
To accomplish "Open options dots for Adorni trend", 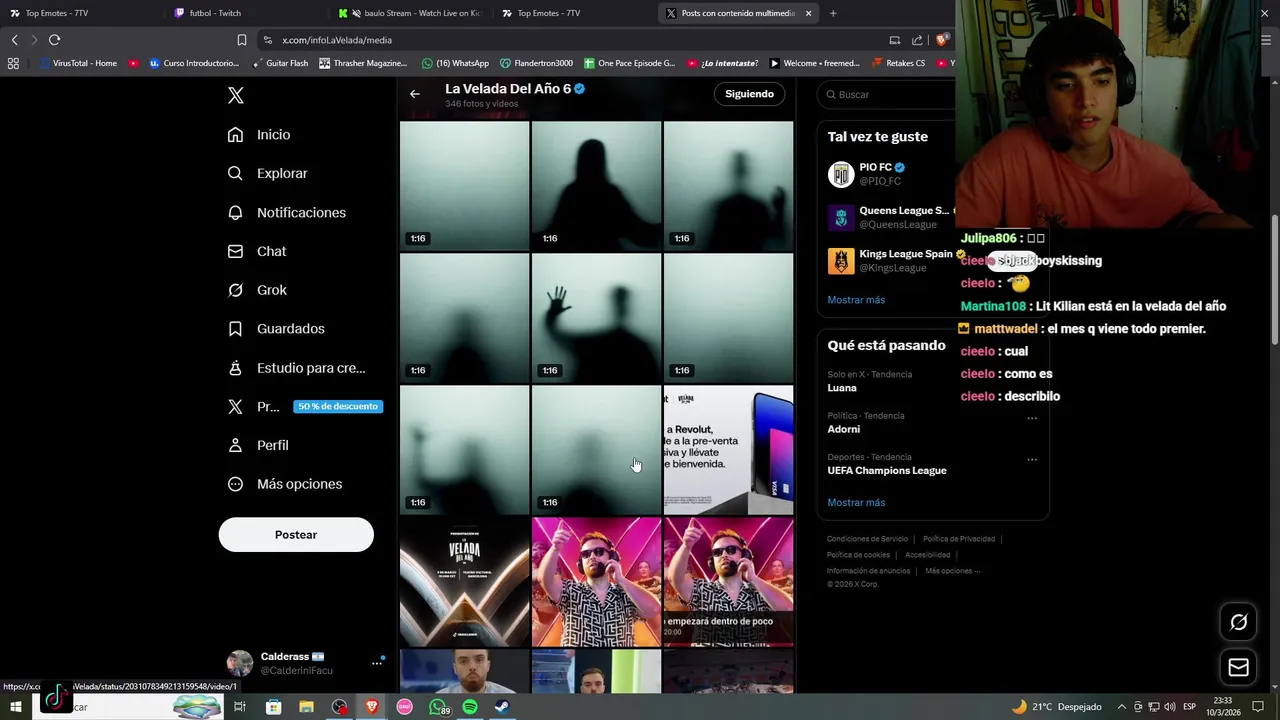I will click(x=1032, y=418).
